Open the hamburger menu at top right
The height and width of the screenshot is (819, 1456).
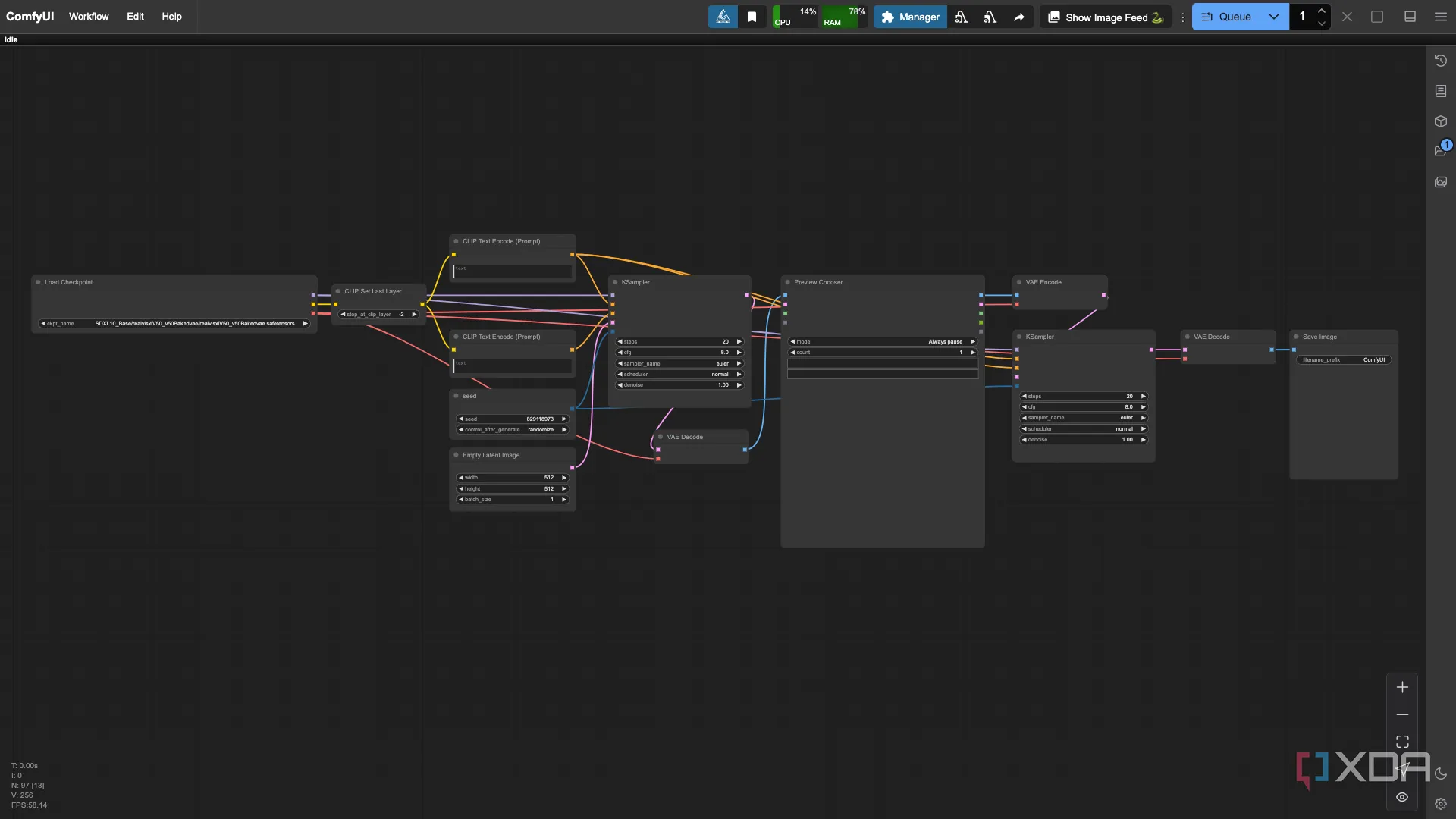(1440, 17)
